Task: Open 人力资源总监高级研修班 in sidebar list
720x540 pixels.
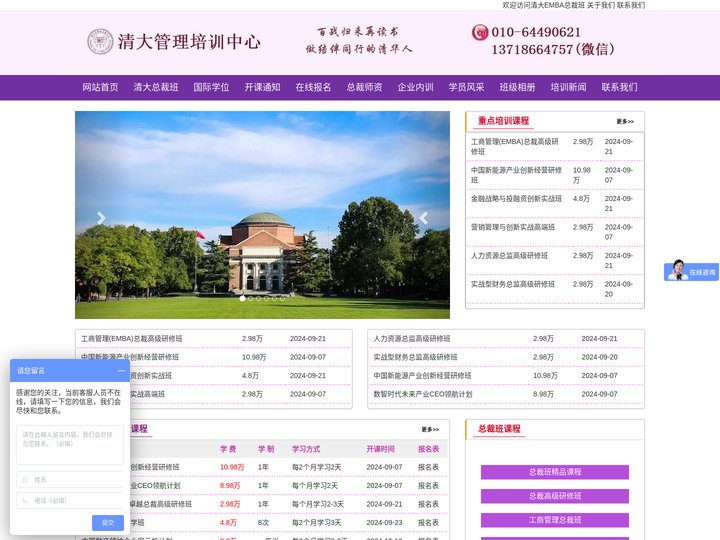Action: tap(509, 256)
